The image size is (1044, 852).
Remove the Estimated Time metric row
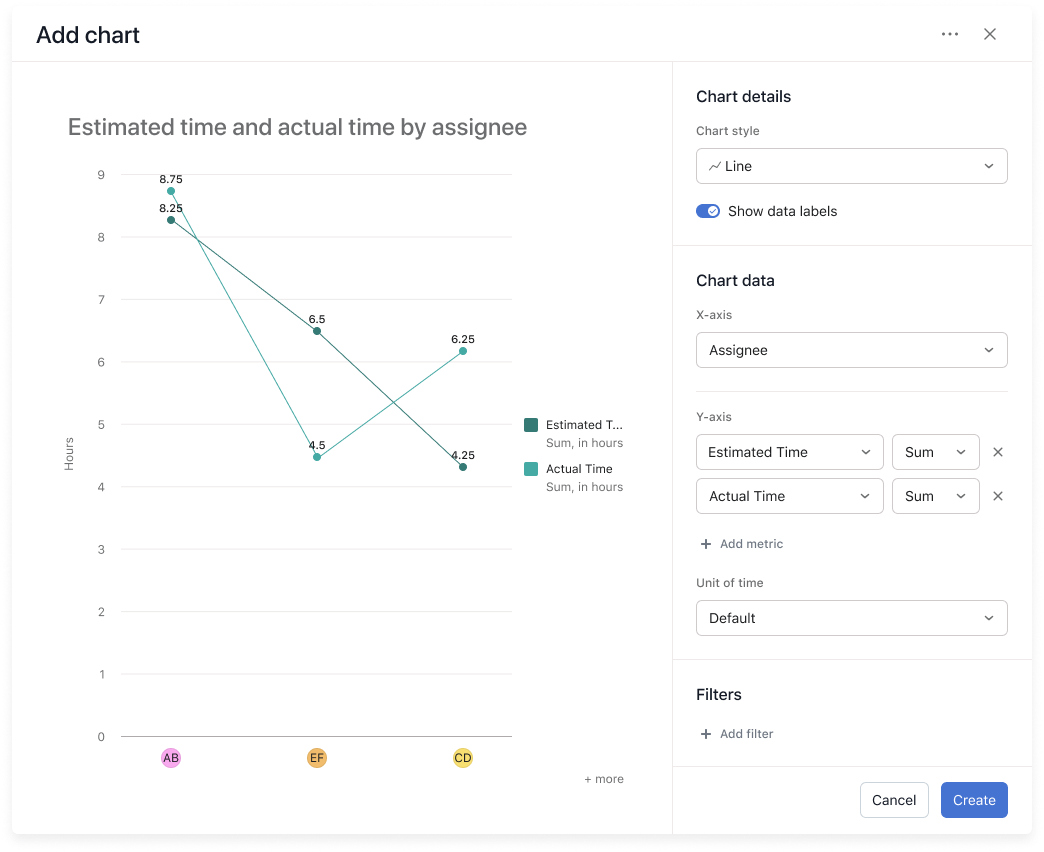click(997, 452)
